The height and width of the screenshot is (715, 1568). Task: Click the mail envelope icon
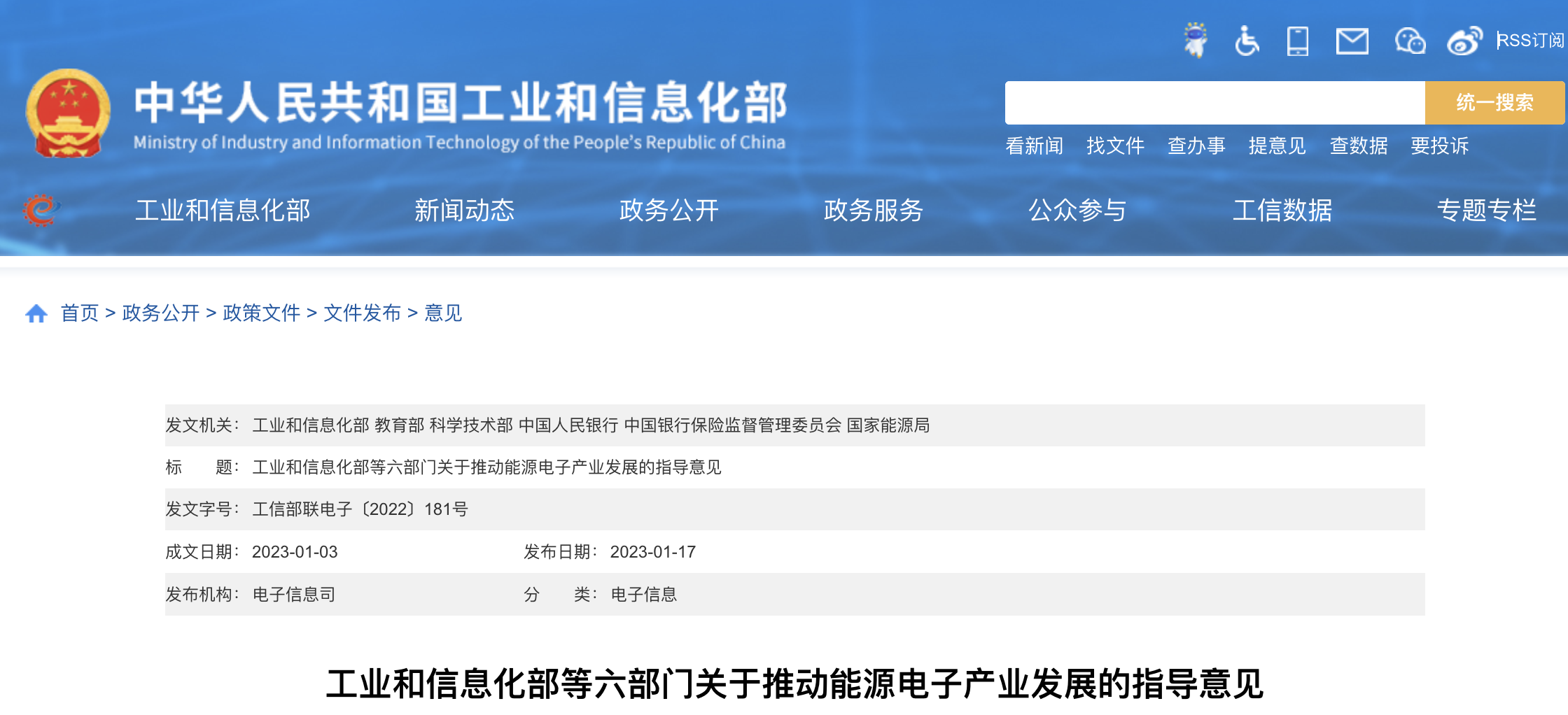click(x=1352, y=41)
